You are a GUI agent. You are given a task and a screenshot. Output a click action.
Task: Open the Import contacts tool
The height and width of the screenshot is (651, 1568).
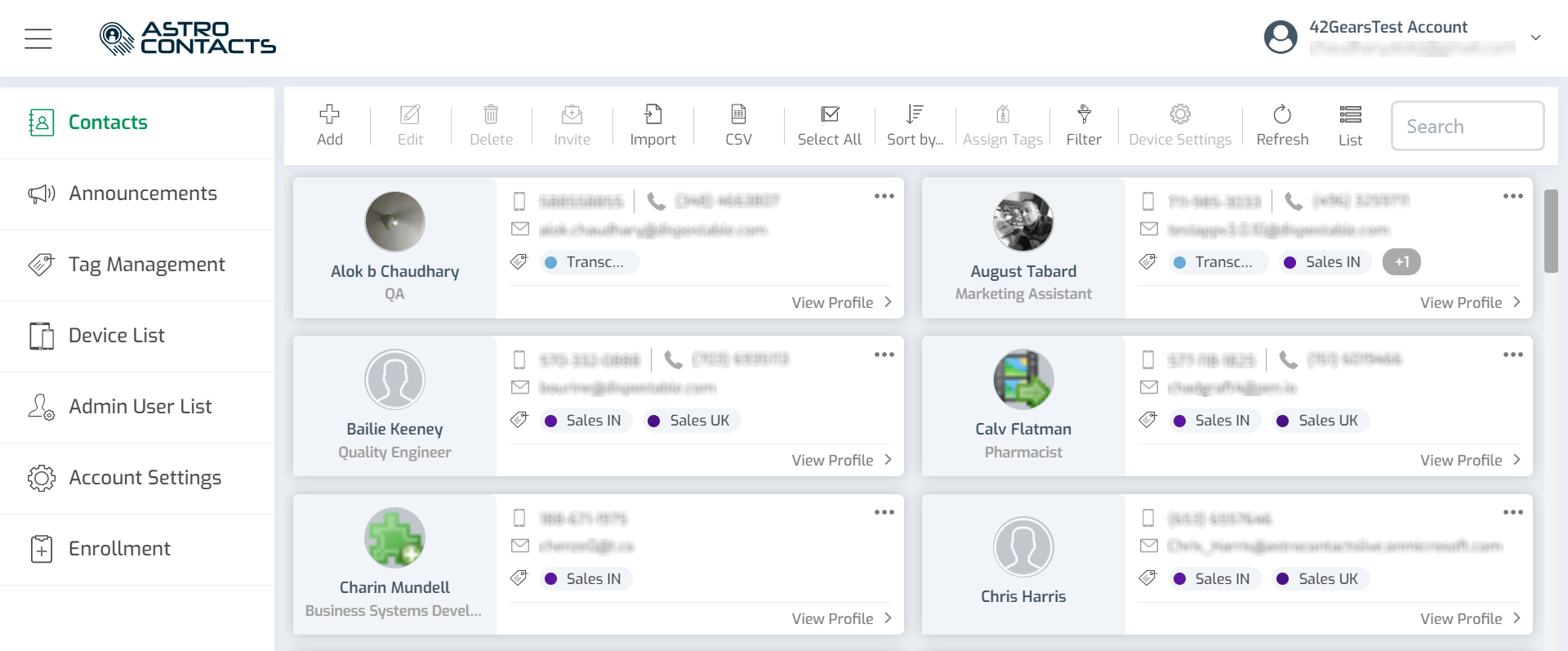click(653, 125)
